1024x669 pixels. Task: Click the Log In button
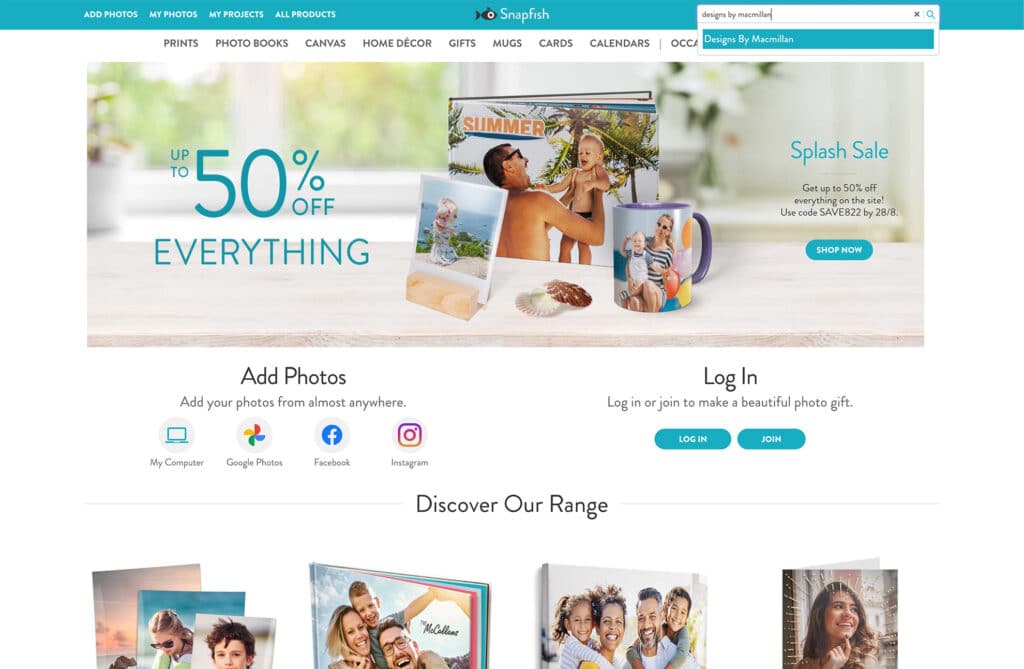(692, 439)
